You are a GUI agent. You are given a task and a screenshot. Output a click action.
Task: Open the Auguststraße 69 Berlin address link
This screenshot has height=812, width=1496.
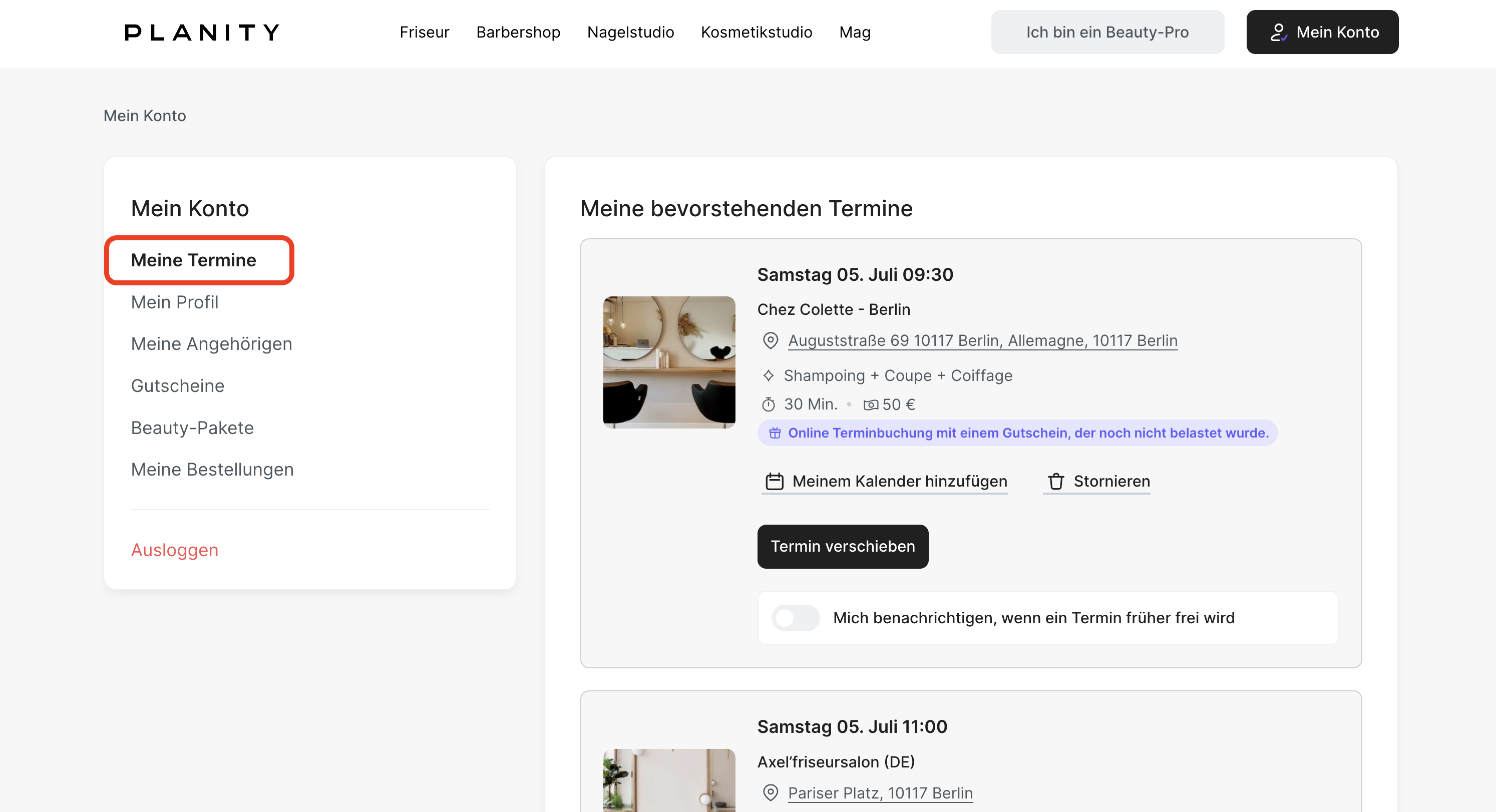point(982,340)
